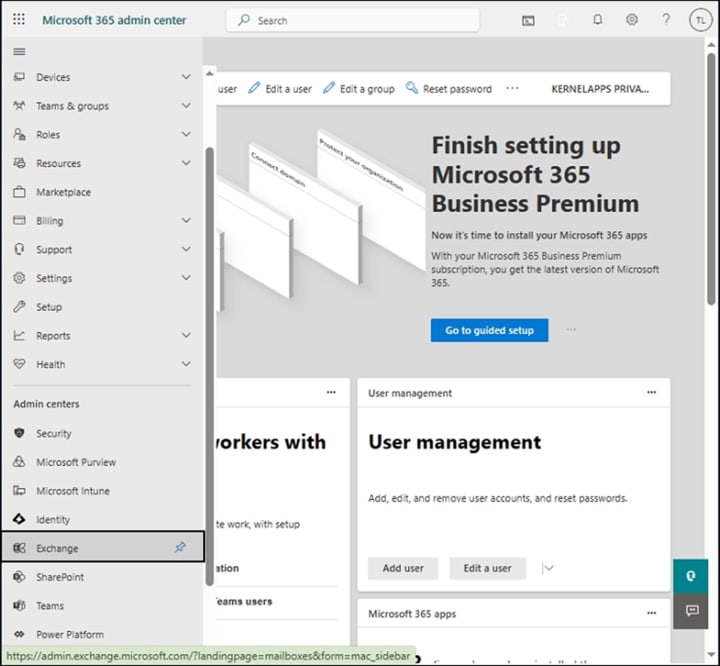This screenshot has height=666, width=720.
Task: Open help question mark icon
Action: [666, 19]
